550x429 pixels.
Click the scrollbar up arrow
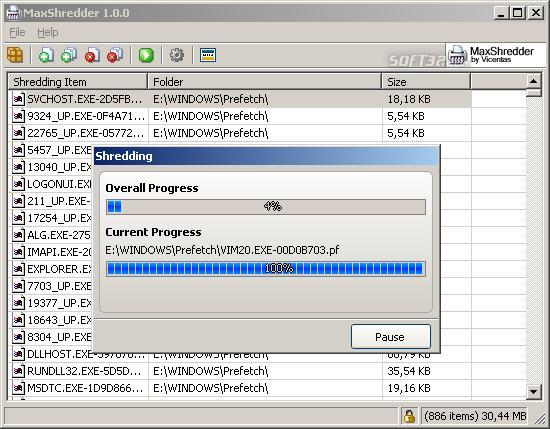(534, 81)
